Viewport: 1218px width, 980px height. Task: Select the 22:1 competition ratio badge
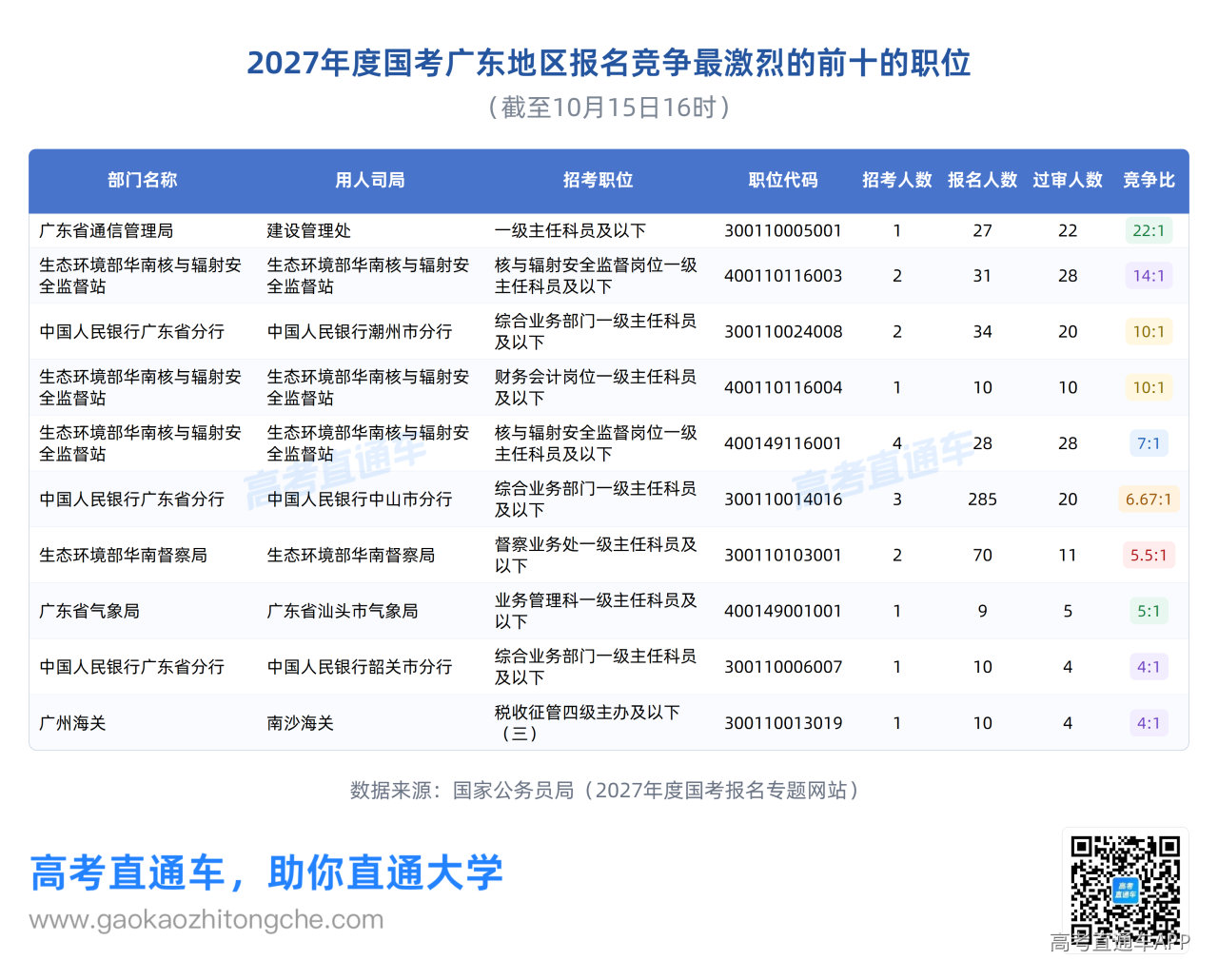[x=1149, y=230]
